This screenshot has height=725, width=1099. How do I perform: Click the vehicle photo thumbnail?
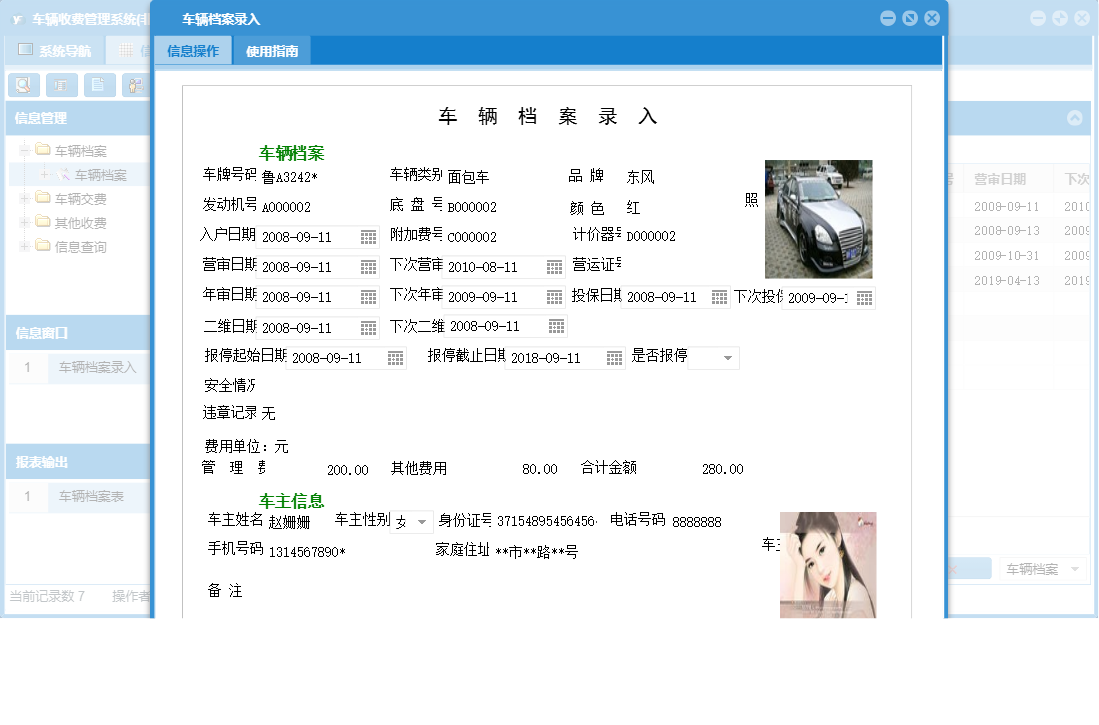[818, 218]
